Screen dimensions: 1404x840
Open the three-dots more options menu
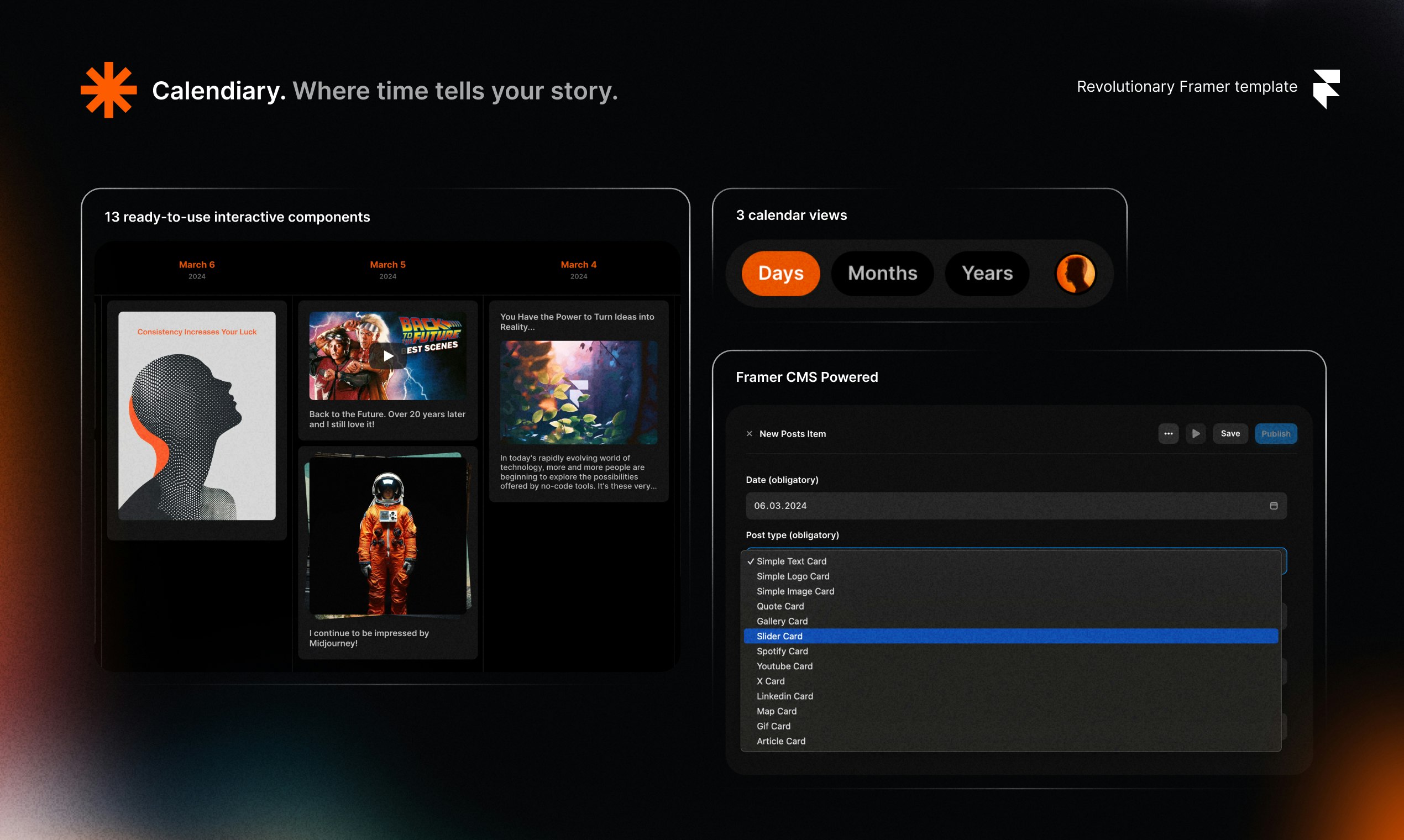click(x=1168, y=434)
